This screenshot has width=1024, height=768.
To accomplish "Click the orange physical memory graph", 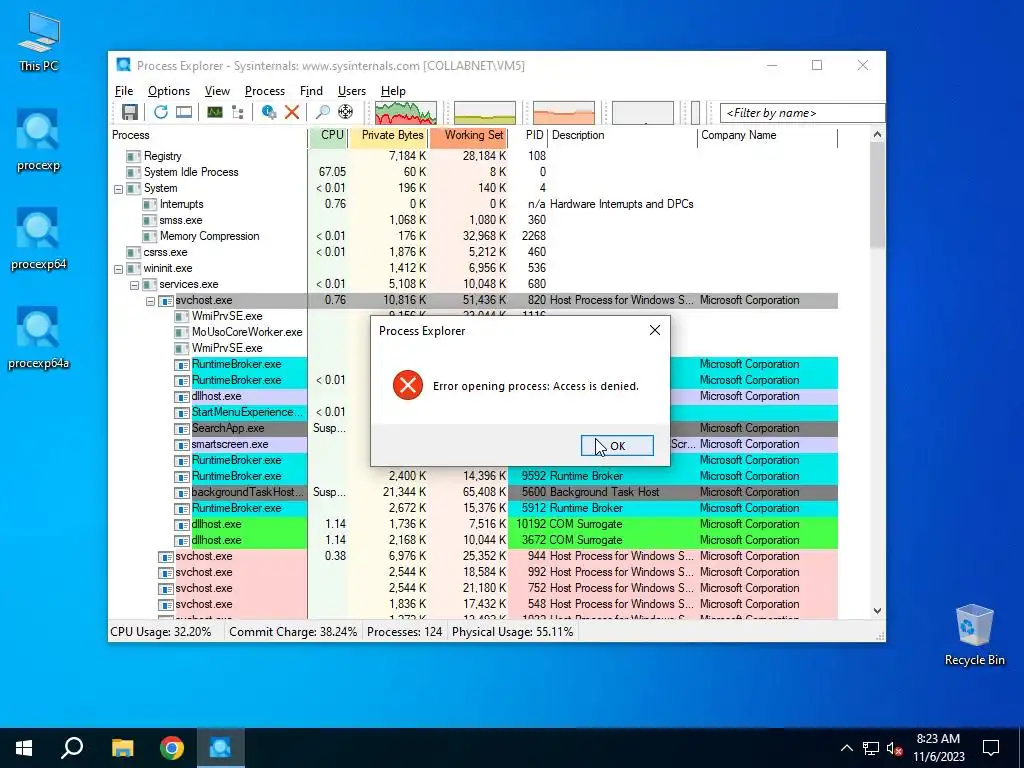I will click(x=564, y=112).
